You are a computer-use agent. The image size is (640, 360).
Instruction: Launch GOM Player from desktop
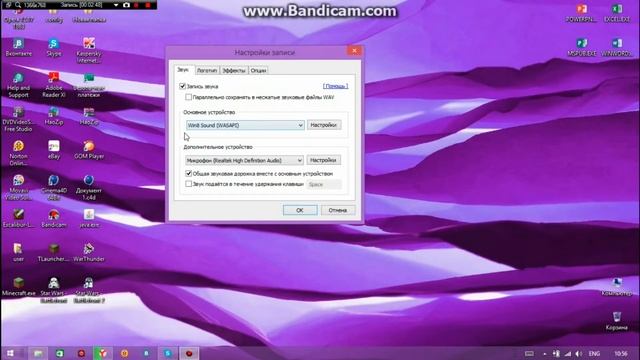pos(89,150)
